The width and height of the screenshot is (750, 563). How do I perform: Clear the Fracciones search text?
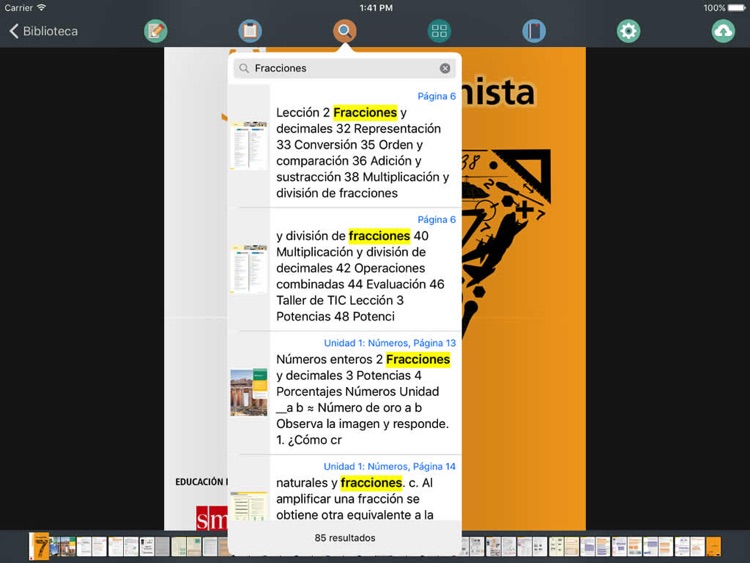point(445,68)
